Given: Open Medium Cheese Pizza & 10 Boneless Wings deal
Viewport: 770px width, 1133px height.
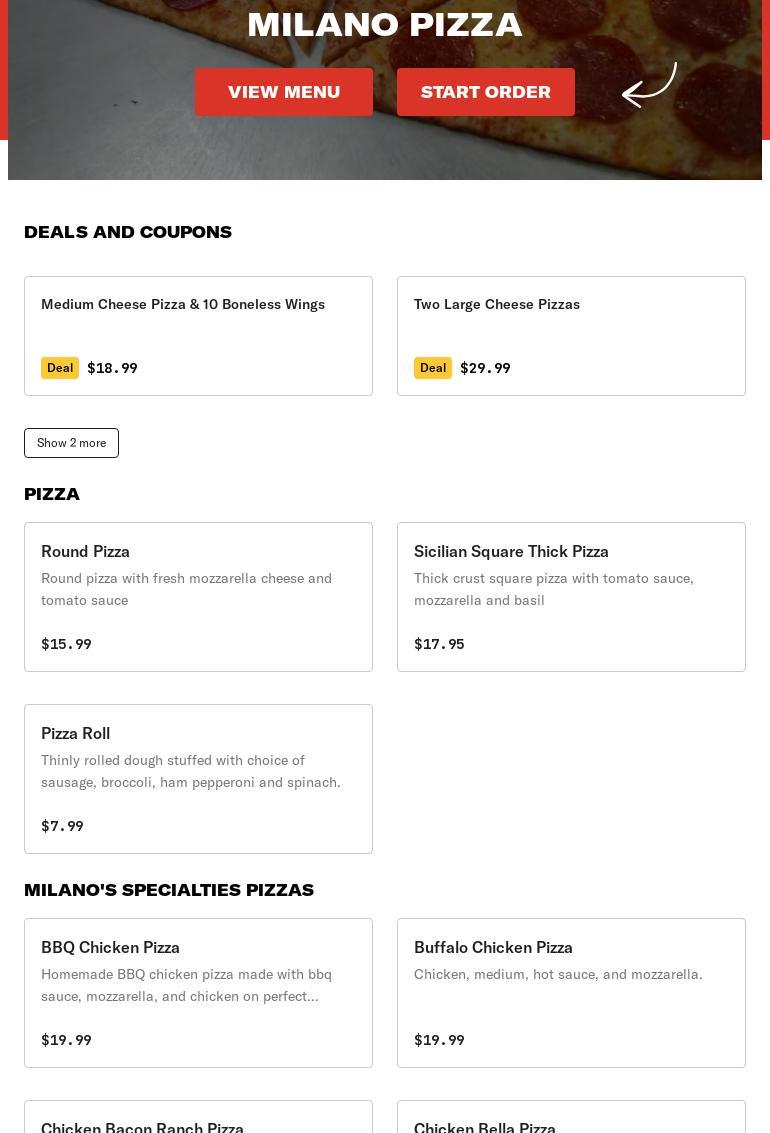Looking at the screenshot, I should click(198, 335).
